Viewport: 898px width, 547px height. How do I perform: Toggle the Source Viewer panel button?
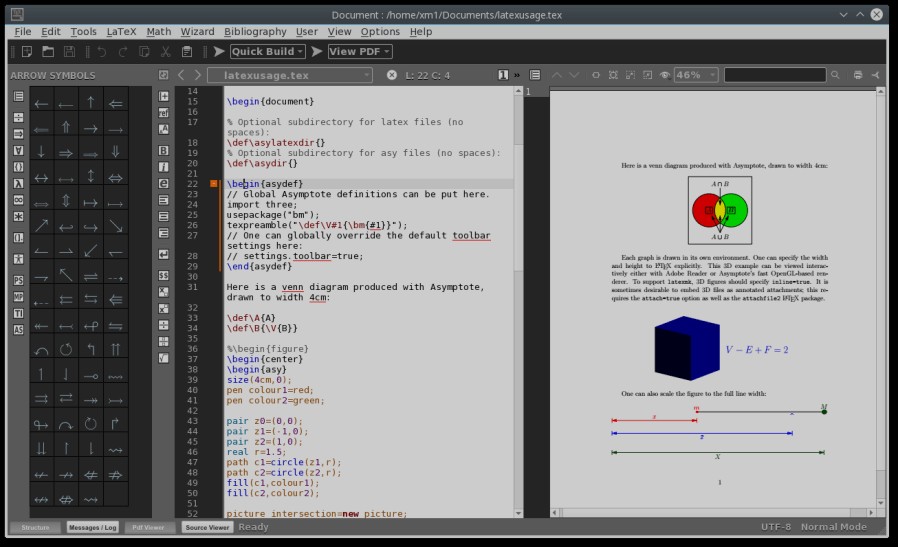[x=208, y=527]
